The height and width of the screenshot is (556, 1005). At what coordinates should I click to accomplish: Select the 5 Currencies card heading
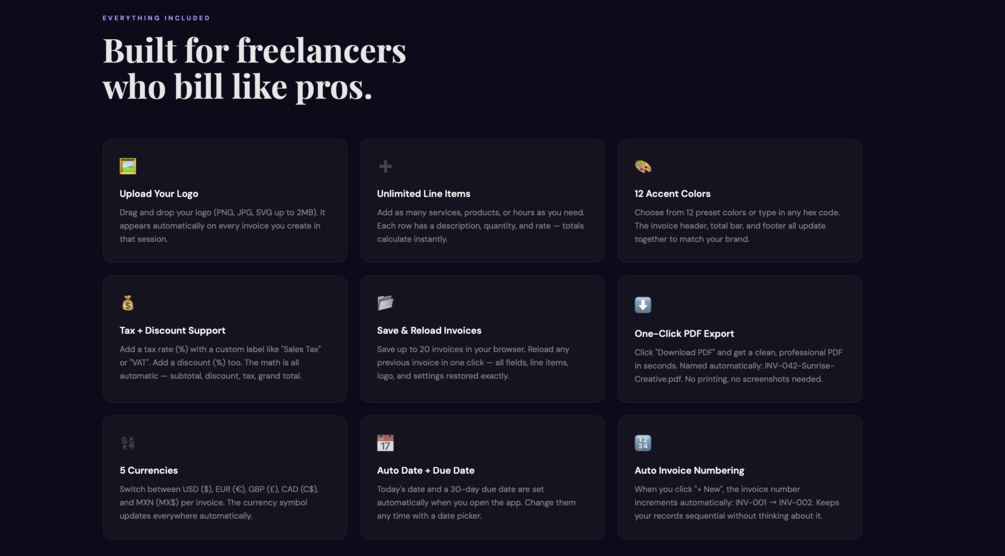[148, 471]
